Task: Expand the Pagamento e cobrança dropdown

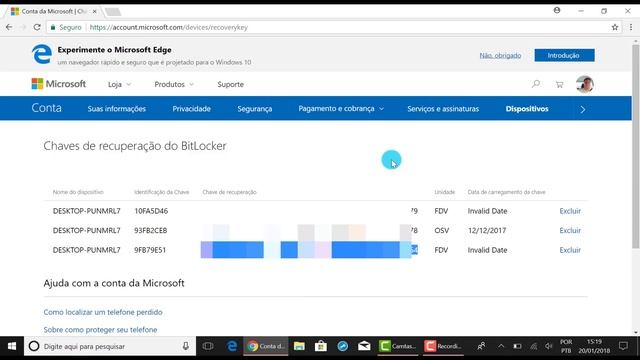Action: click(341, 109)
